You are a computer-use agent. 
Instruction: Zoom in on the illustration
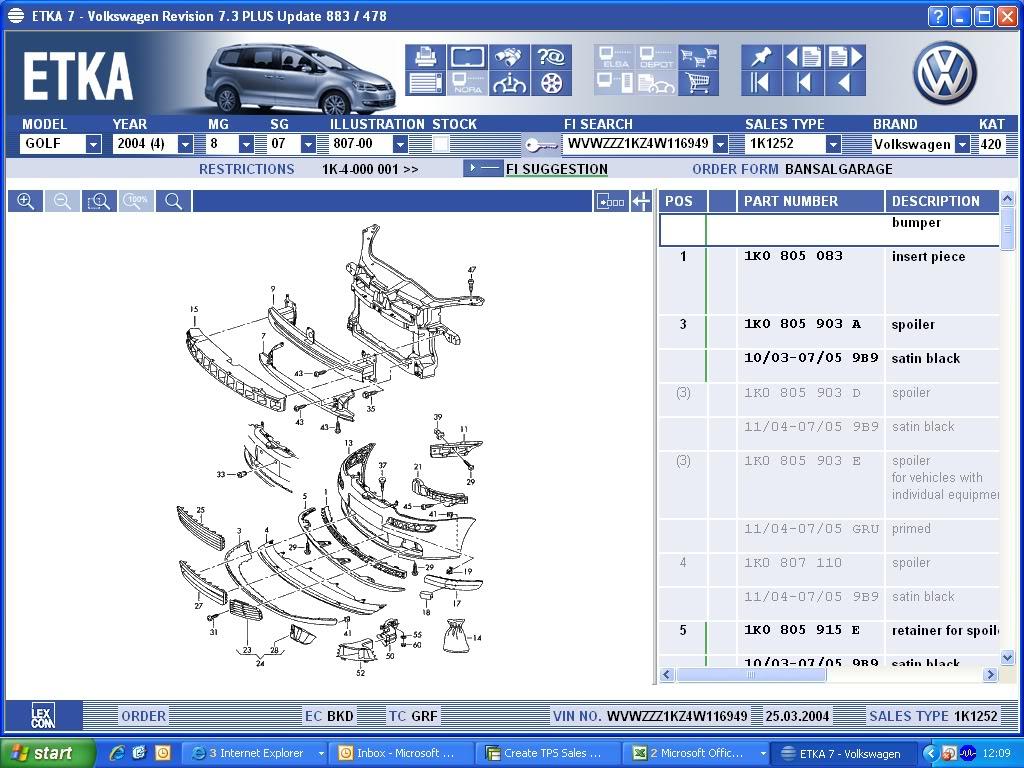click(x=25, y=201)
